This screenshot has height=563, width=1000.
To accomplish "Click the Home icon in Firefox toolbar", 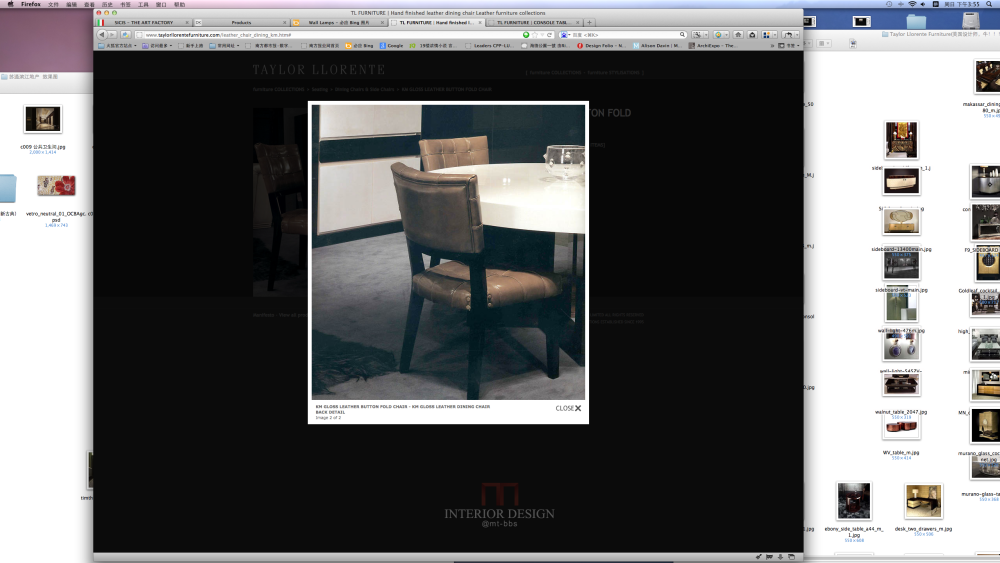I will click(738, 34).
